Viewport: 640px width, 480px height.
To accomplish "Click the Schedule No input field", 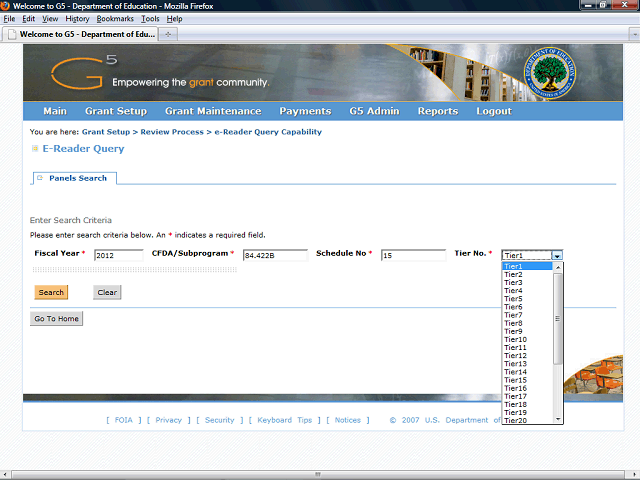I will (x=413, y=255).
